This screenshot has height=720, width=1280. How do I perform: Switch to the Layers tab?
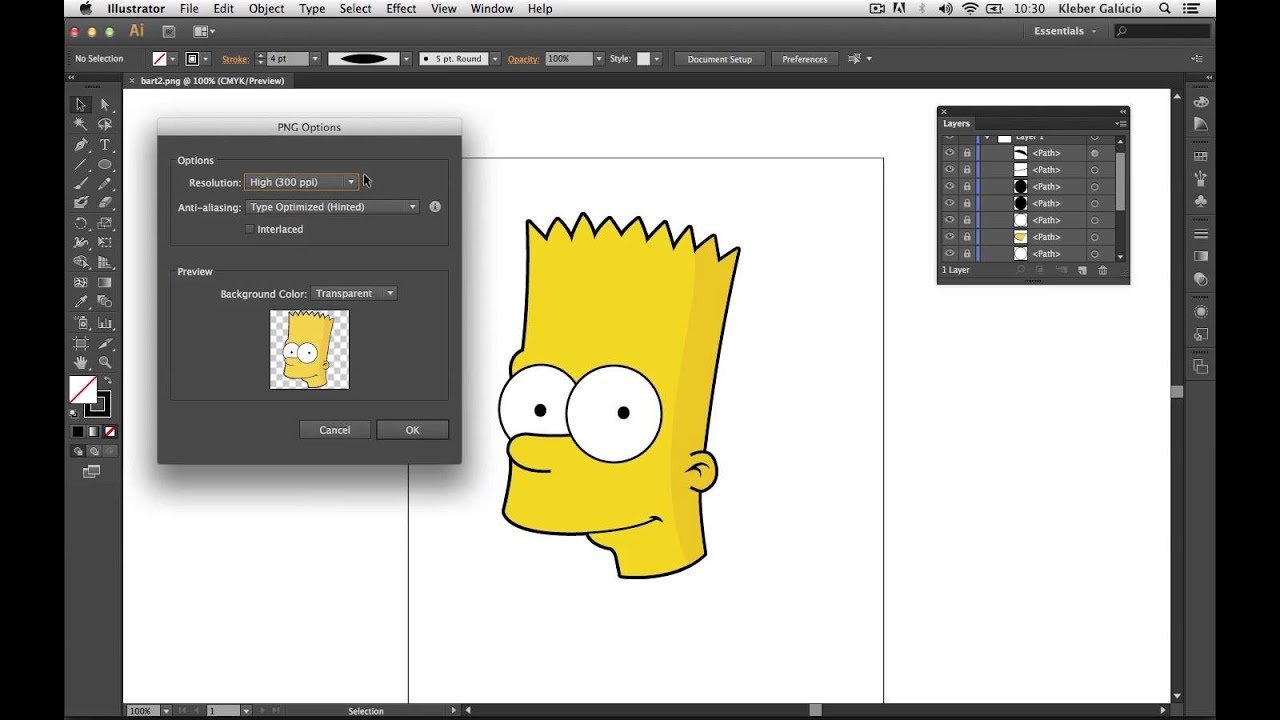957,124
